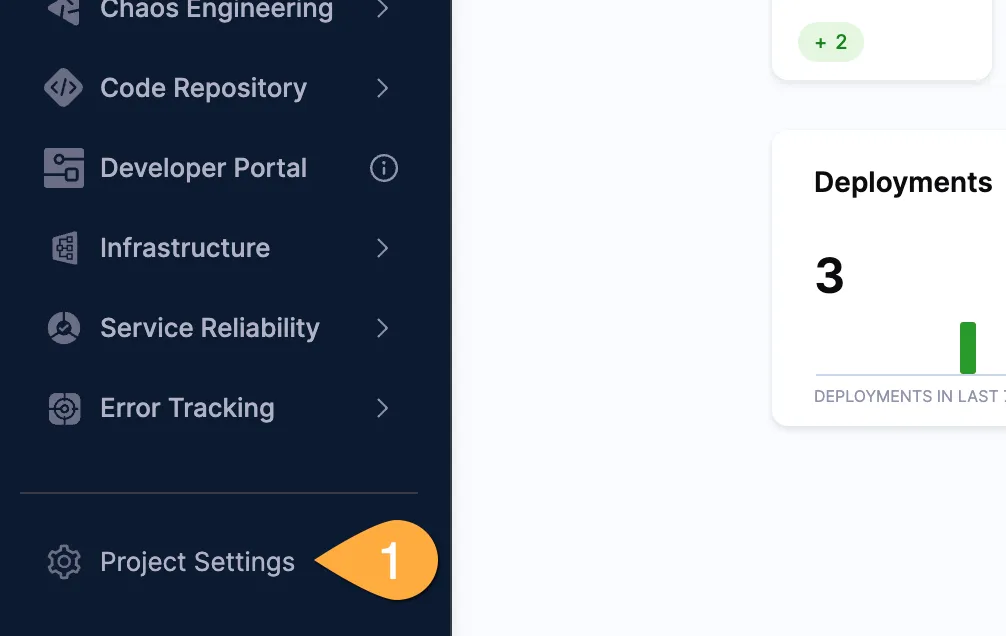The image size is (1006, 636).
Task: Expand the Error Tracking chevron
Action: [x=382, y=408]
